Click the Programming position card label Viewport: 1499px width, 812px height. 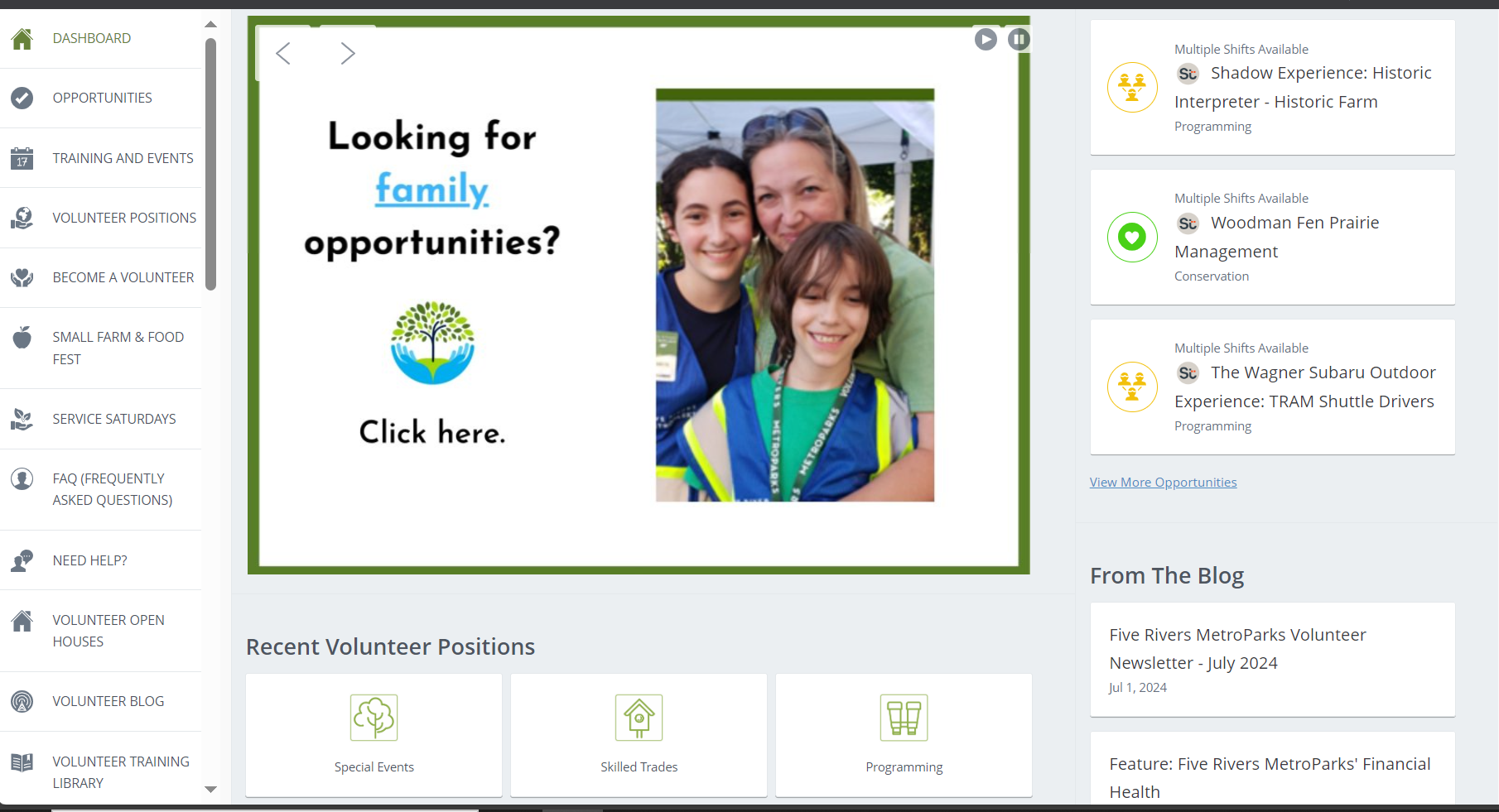coord(904,767)
